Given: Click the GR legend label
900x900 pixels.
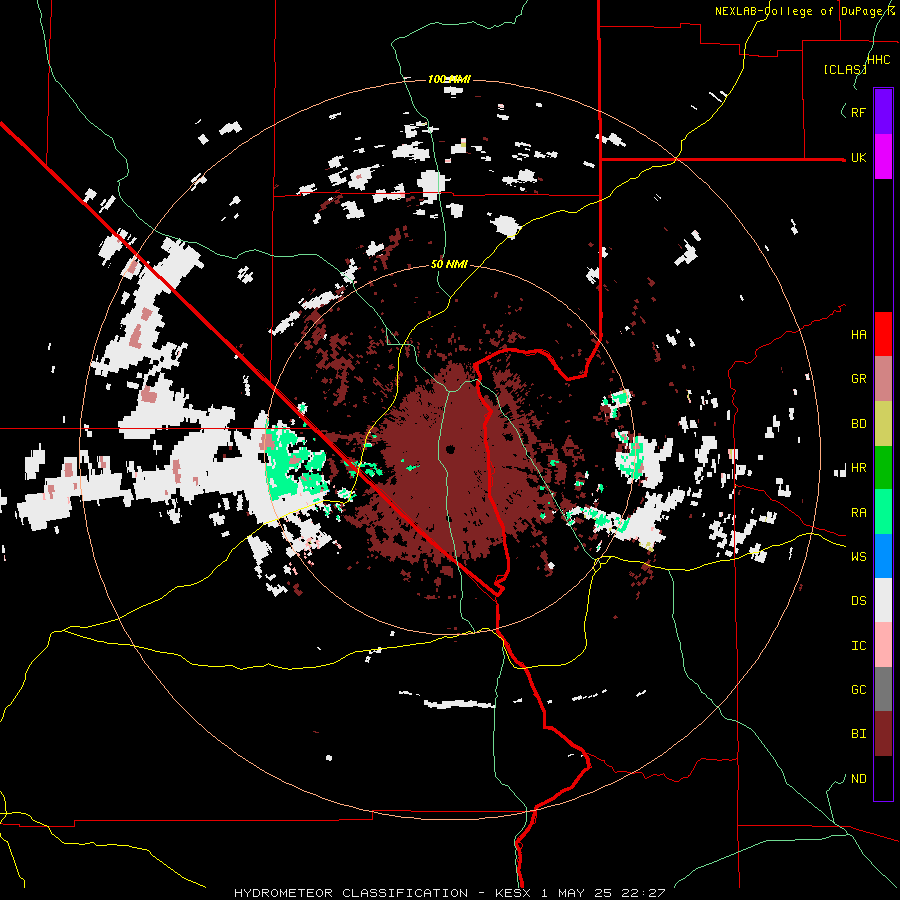Looking at the screenshot, I should click(858, 379).
